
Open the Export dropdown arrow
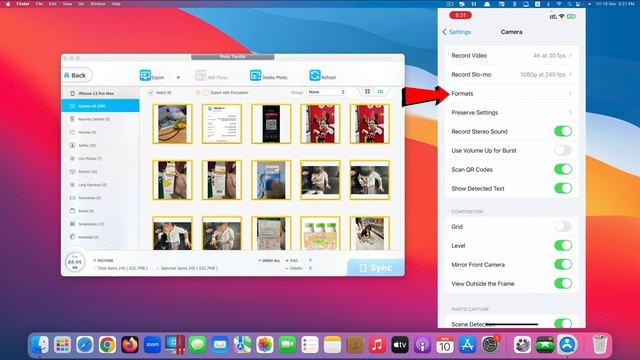click(178, 77)
